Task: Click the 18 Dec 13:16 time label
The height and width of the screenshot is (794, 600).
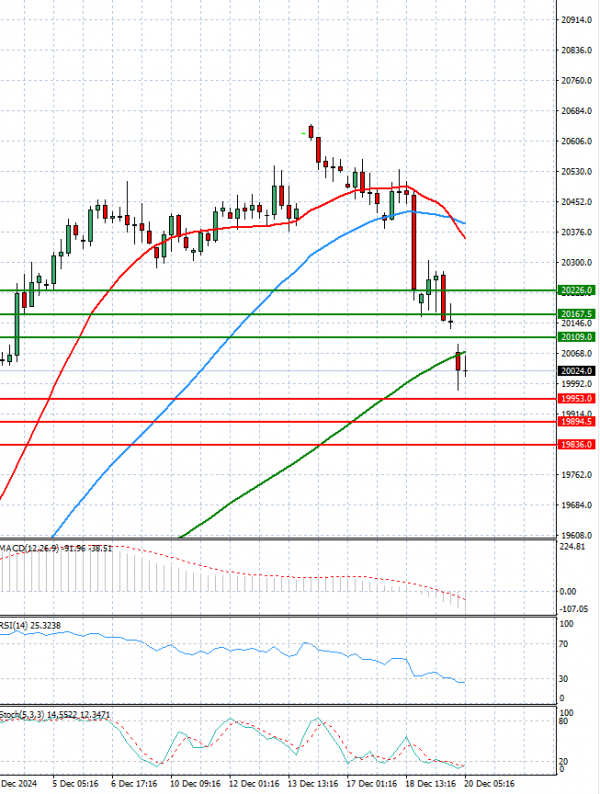Action: (x=430, y=783)
